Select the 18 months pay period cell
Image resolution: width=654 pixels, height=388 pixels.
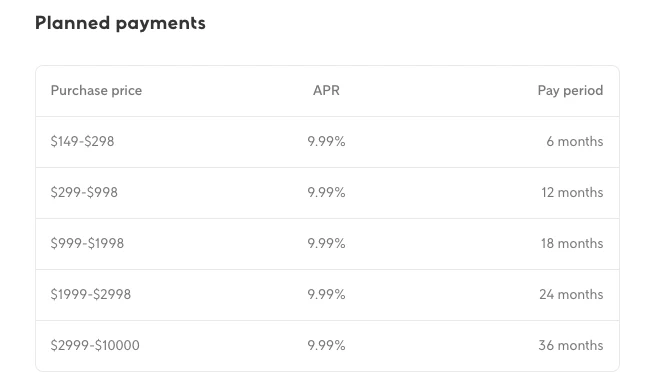click(572, 243)
